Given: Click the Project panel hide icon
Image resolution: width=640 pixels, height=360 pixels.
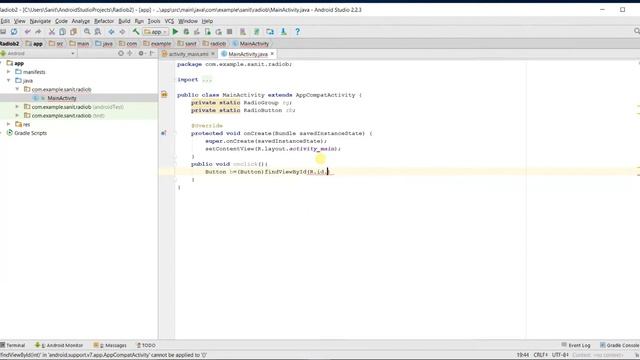Looking at the screenshot, I should point(152,53).
